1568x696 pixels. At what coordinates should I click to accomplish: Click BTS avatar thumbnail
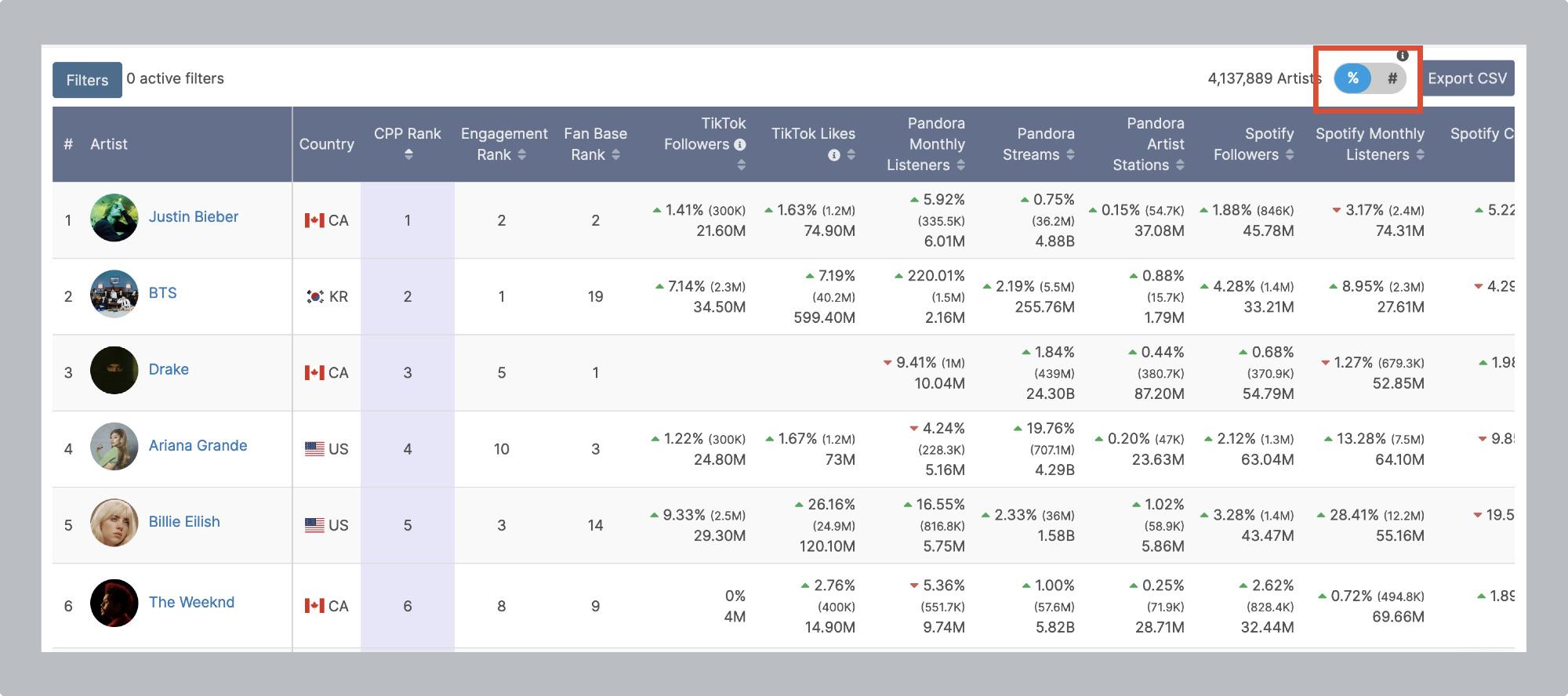[114, 294]
